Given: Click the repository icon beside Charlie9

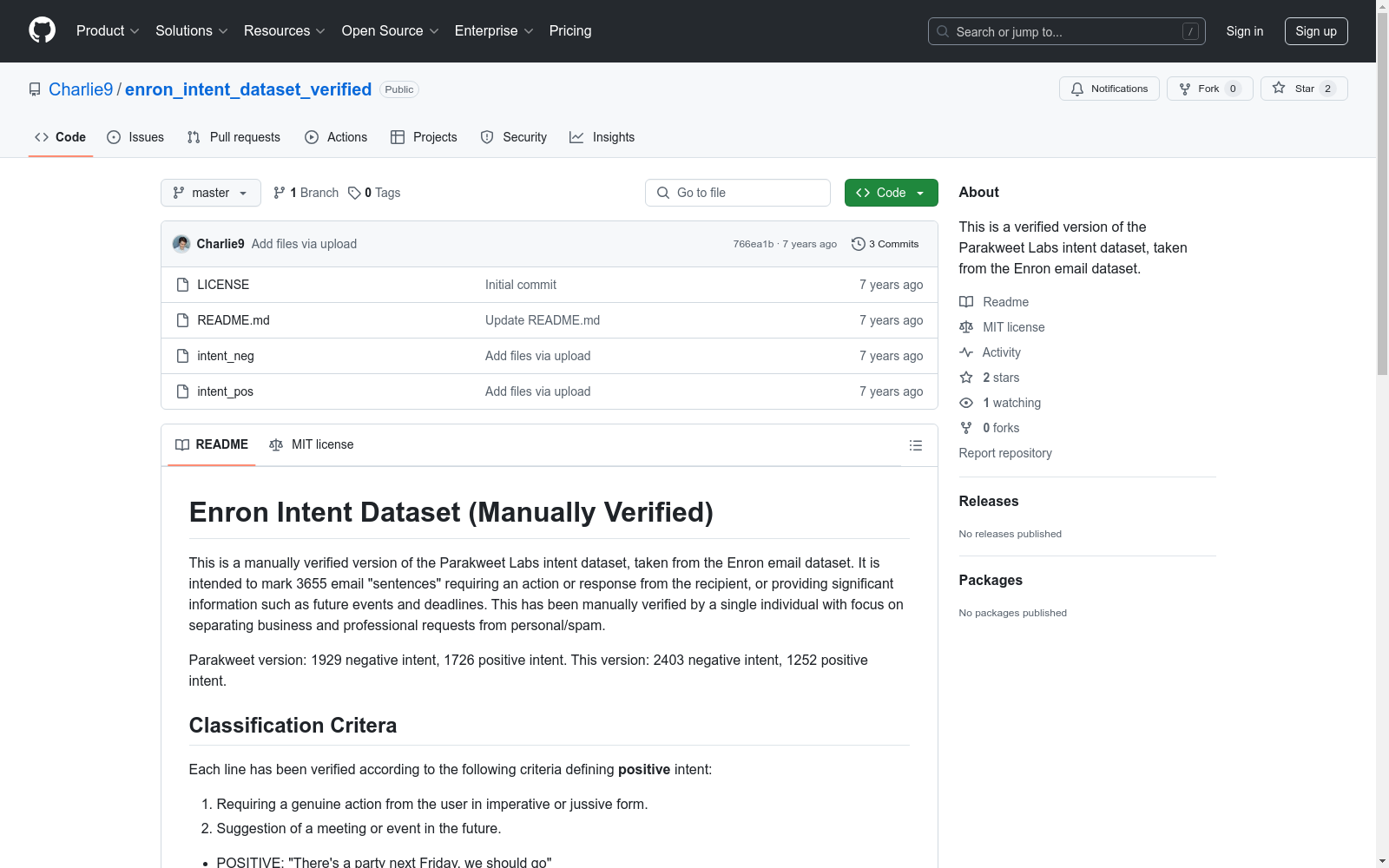Looking at the screenshot, I should pyautogui.click(x=35, y=89).
